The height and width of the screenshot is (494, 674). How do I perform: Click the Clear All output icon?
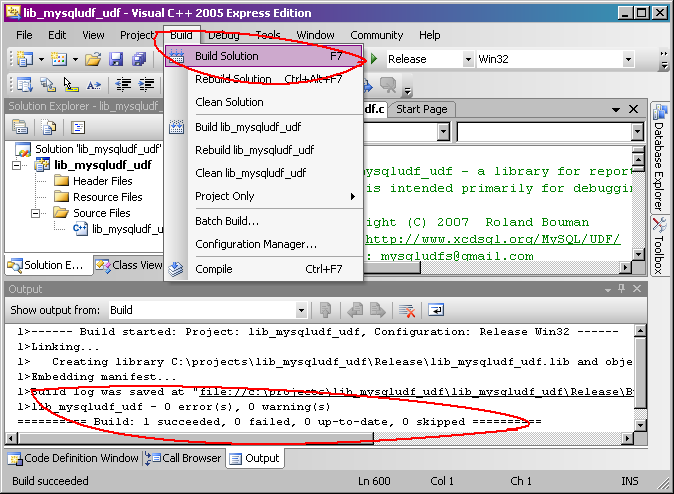407,310
